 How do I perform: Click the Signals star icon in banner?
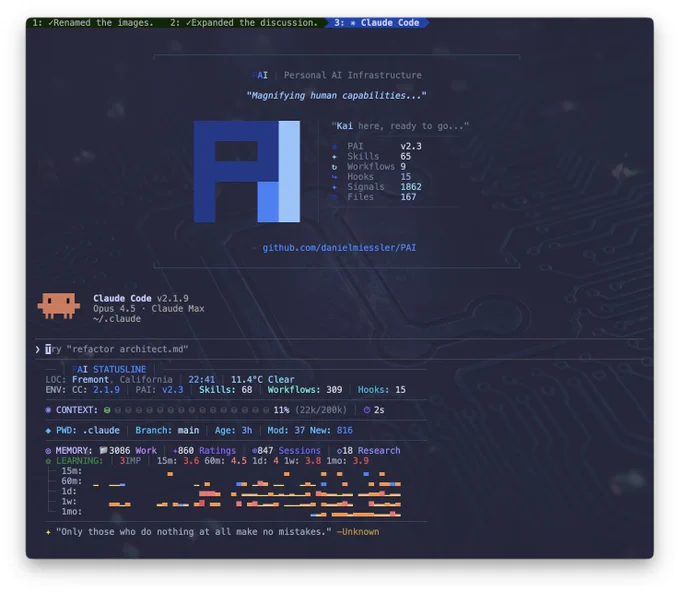coord(334,187)
